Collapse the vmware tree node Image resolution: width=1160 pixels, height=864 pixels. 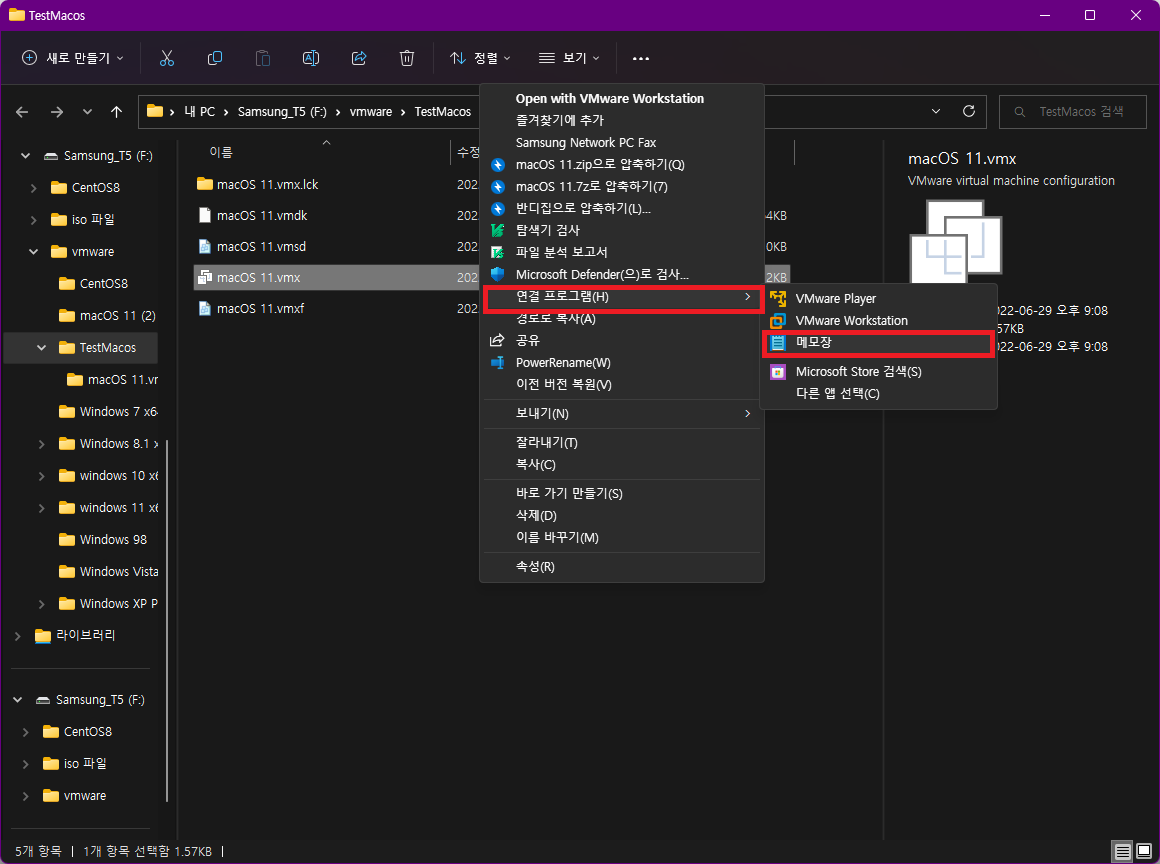coord(33,252)
